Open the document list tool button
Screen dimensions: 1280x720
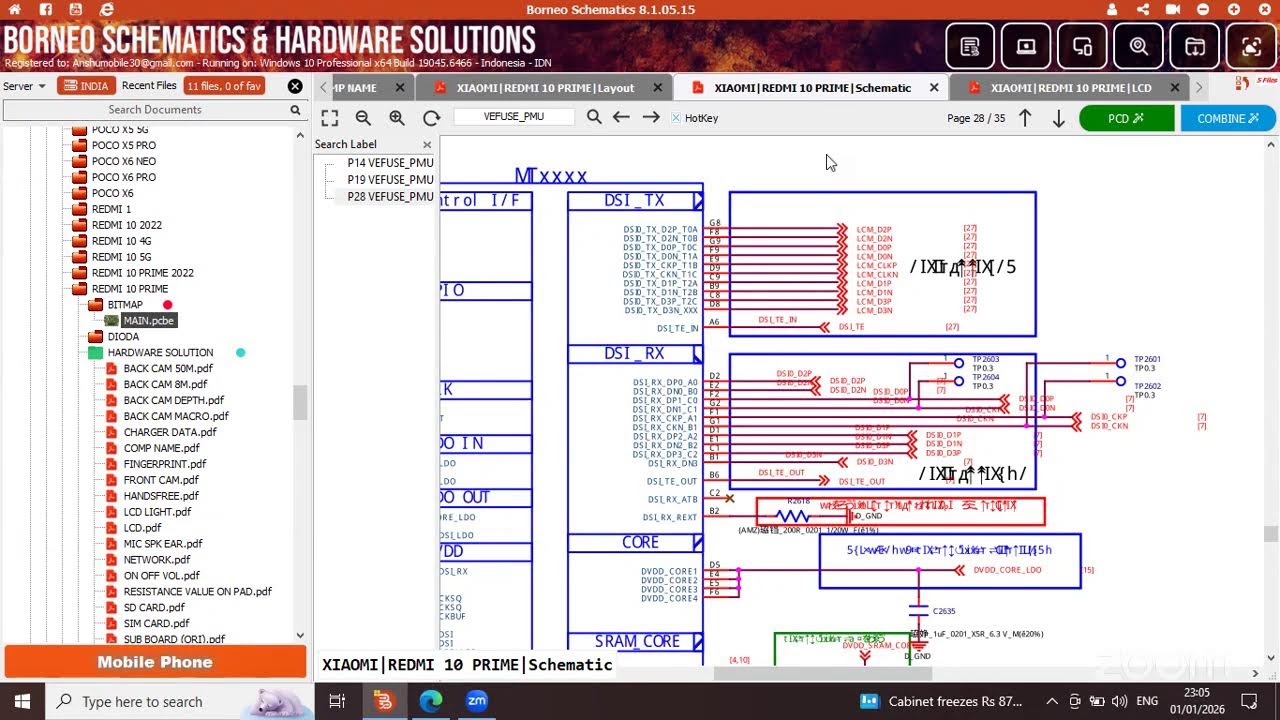[x=970, y=47]
